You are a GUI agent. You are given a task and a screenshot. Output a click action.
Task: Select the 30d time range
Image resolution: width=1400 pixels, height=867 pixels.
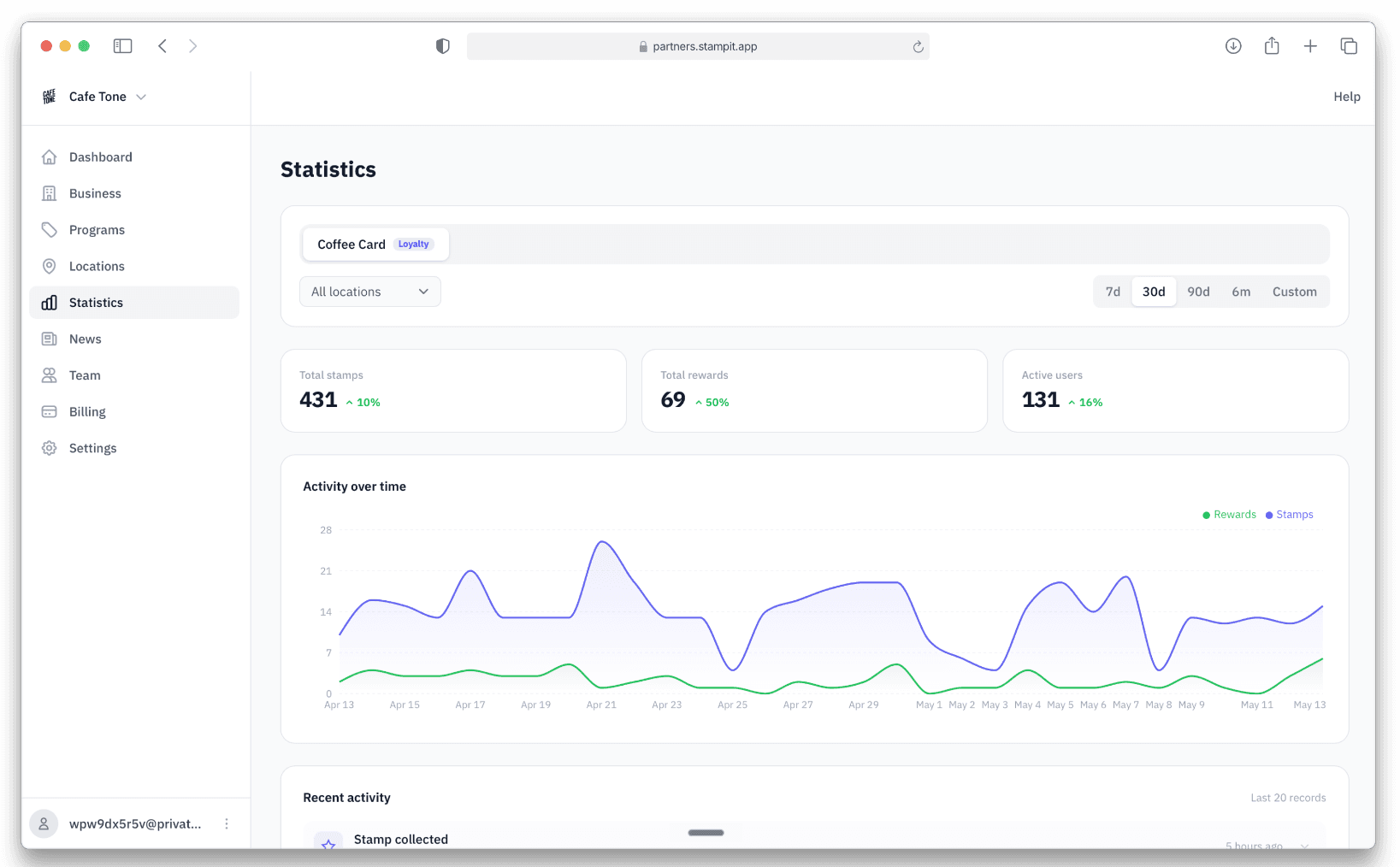pyautogui.click(x=1154, y=292)
